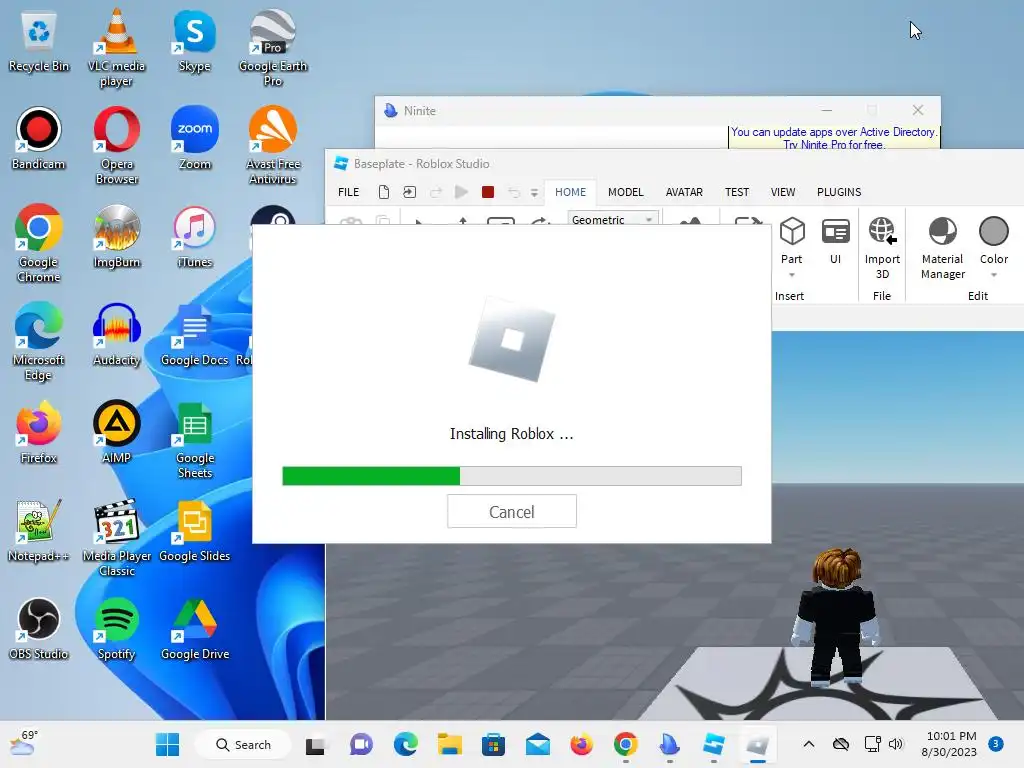Switch to the TEST ribbon tab
1024x768 pixels.
click(737, 192)
